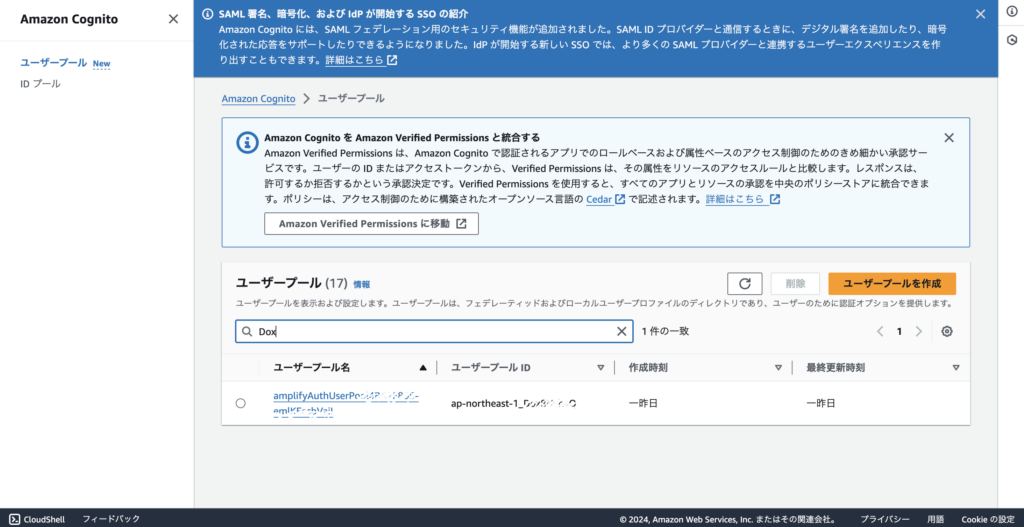Dismiss the Verified Permissions info box
1024x527 pixels.
coord(949,138)
